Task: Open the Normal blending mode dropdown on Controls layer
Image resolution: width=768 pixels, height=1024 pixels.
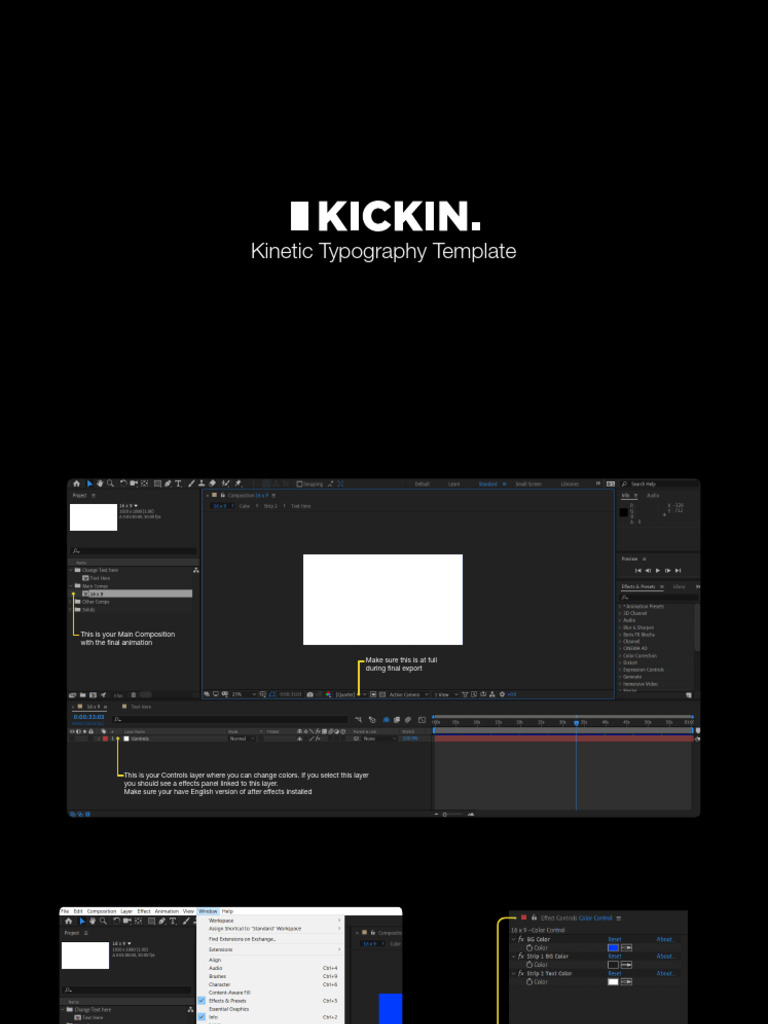Action: coord(242,739)
